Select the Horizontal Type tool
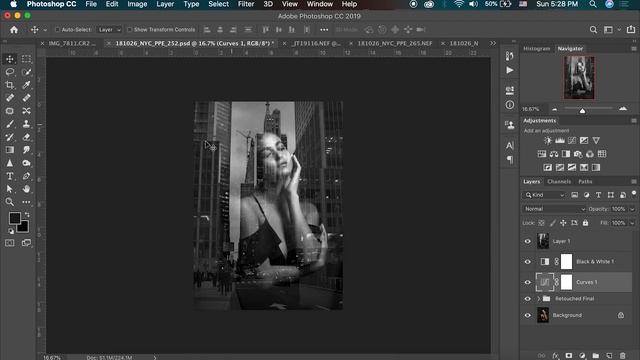 [x=10, y=176]
